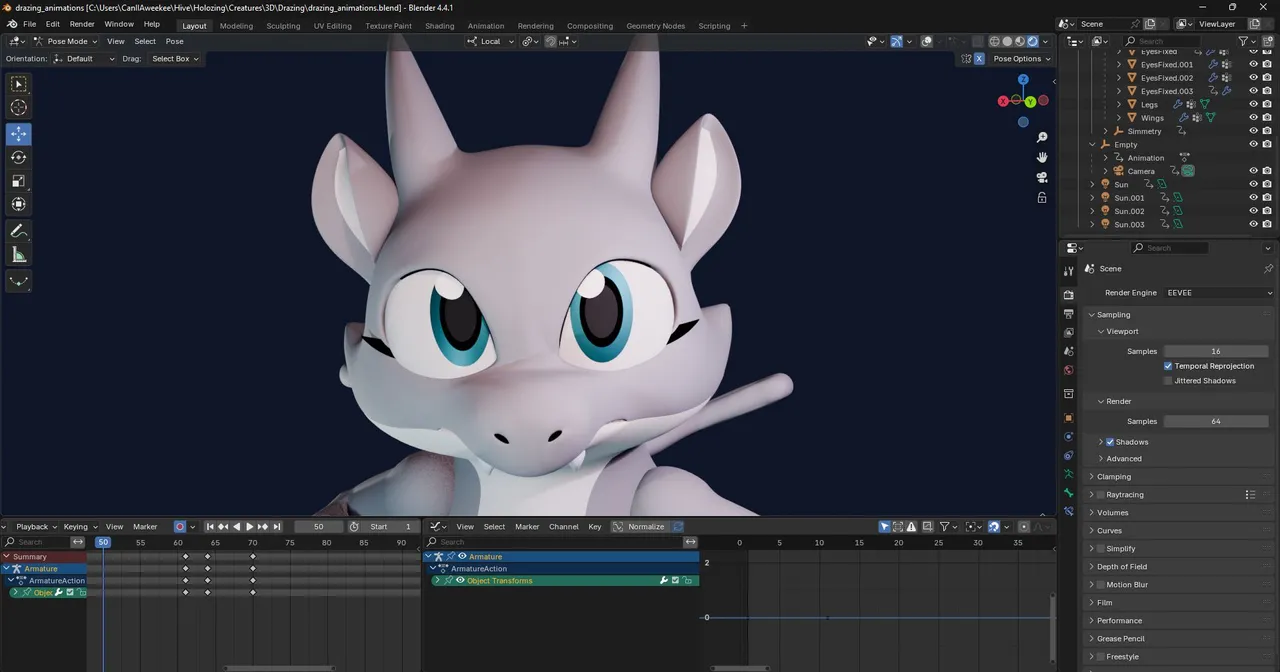1280x672 pixels.
Task: Open the Pose Options dropdown
Action: click(1021, 59)
